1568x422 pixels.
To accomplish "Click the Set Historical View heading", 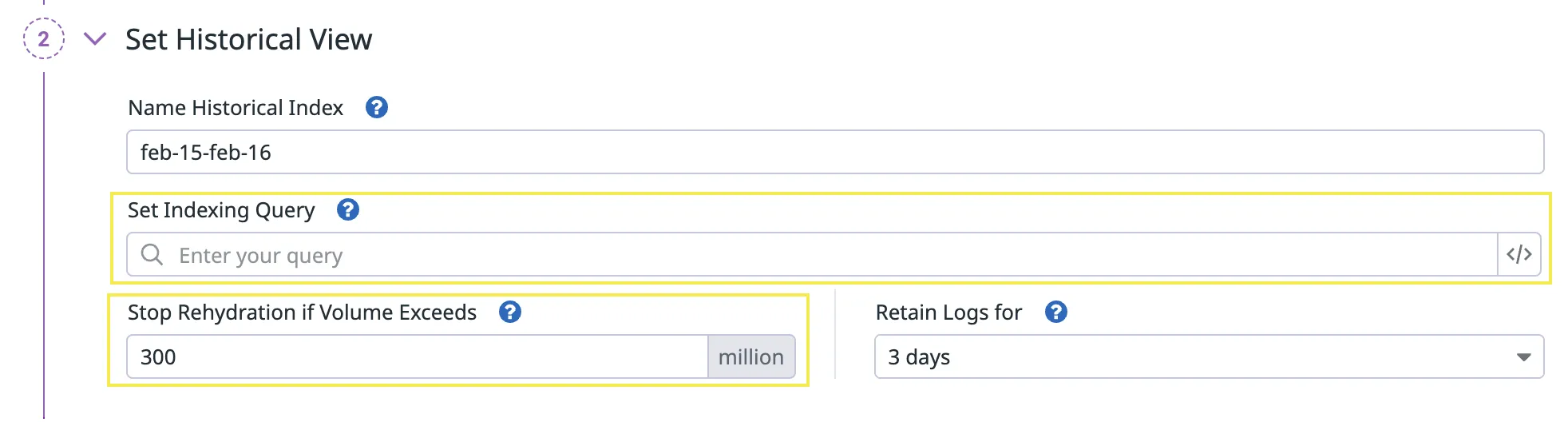I will [x=248, y=39].
